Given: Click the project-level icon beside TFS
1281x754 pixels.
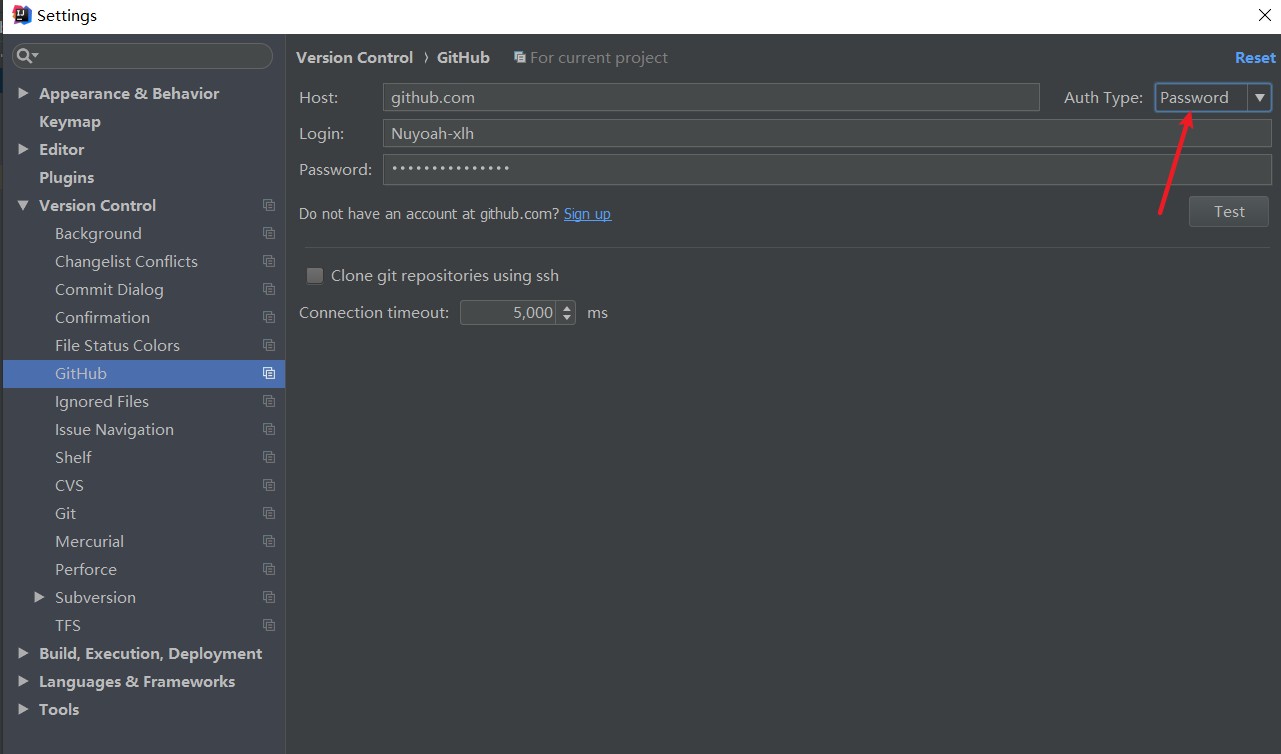Looking at the screenshot, I should click(269, 625).
